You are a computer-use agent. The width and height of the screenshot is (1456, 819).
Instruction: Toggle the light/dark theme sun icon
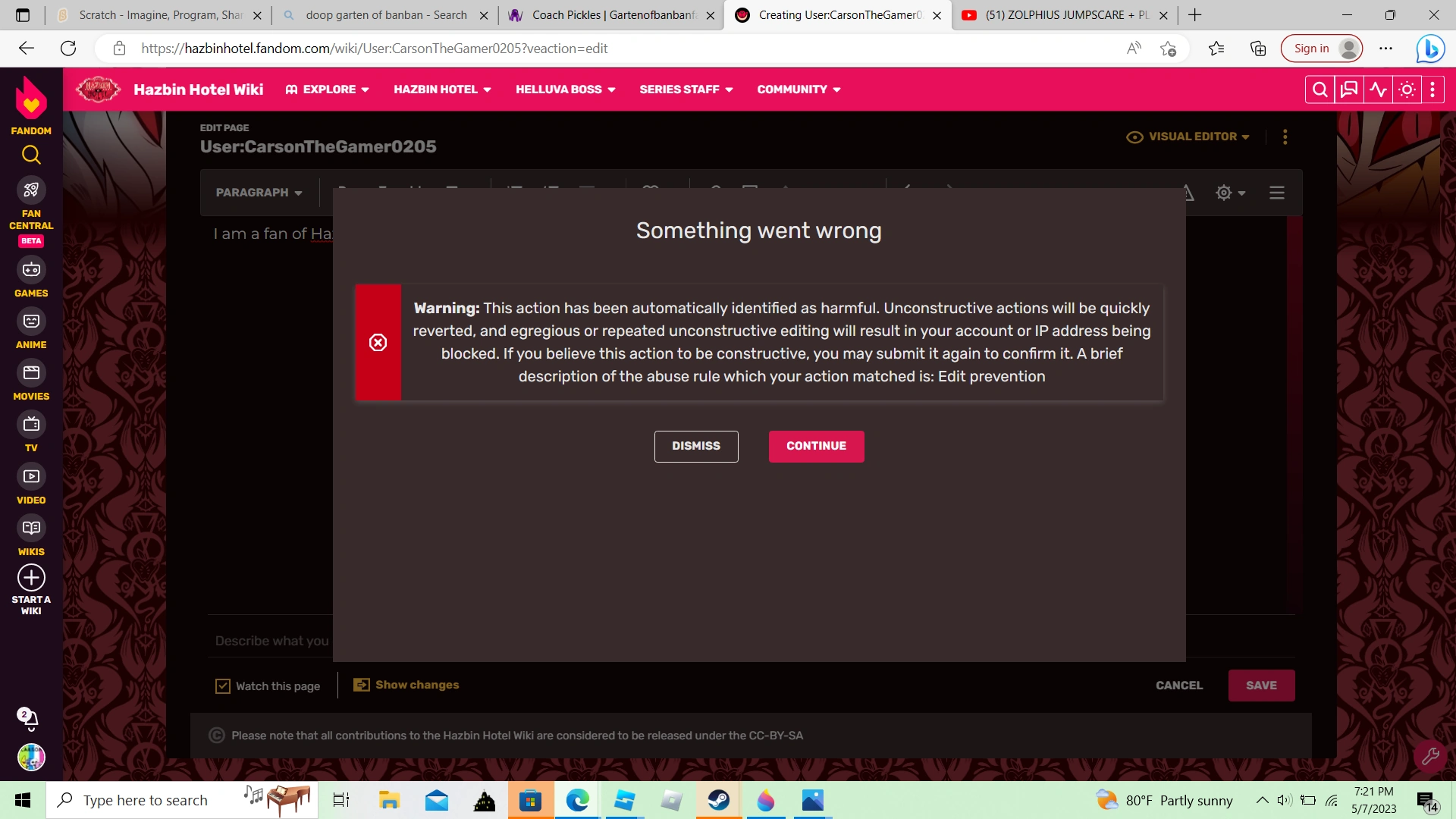pos(1407,89)
